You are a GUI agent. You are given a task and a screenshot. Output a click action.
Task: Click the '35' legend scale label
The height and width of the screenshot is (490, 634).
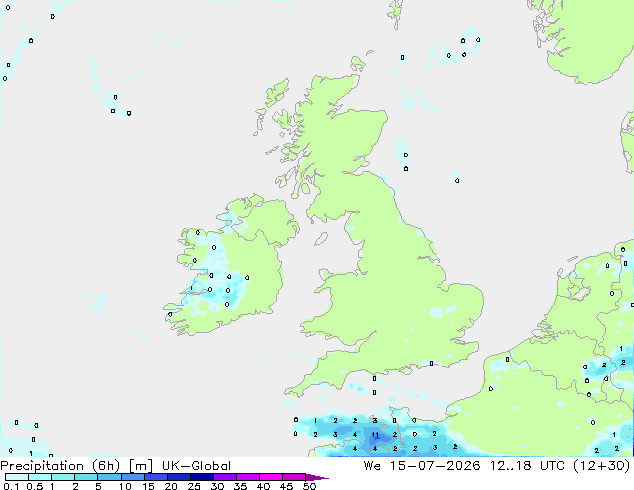tap(240, 486)
